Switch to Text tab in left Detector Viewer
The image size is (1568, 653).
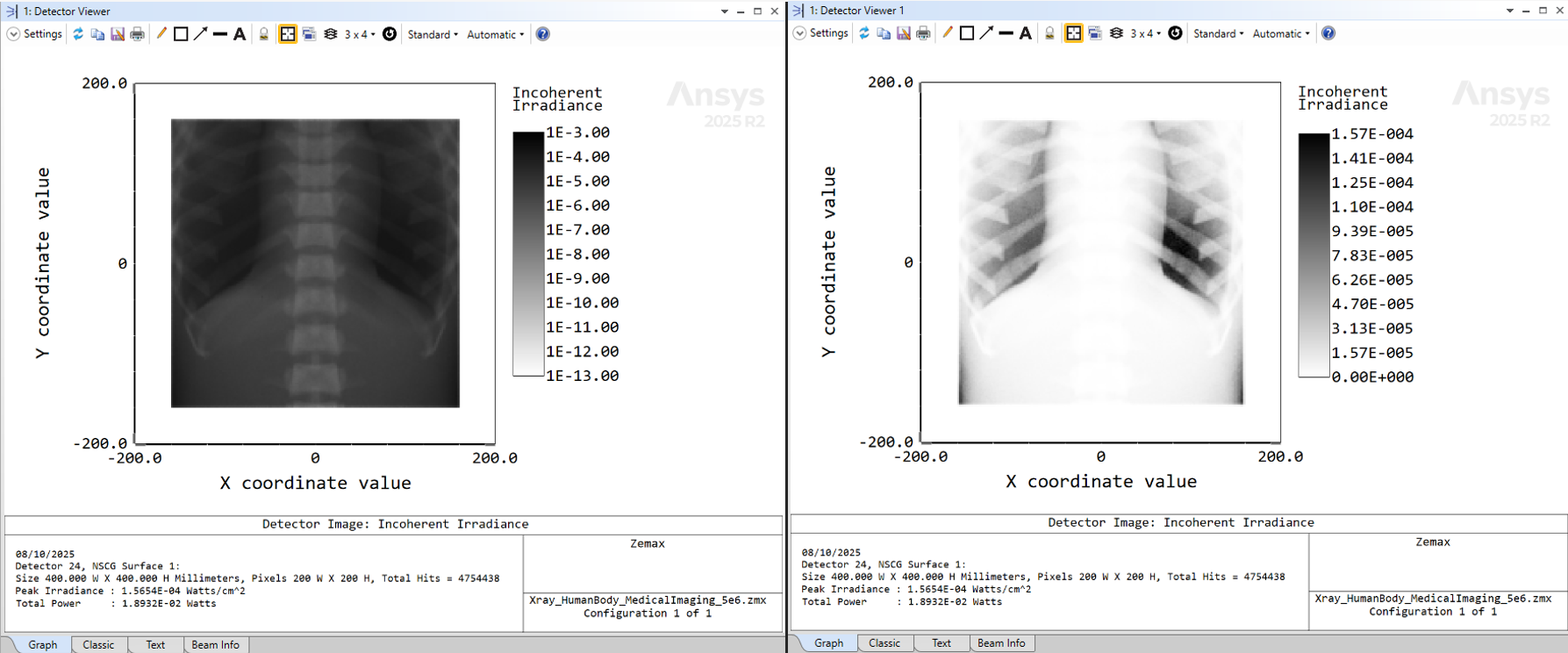155,644
